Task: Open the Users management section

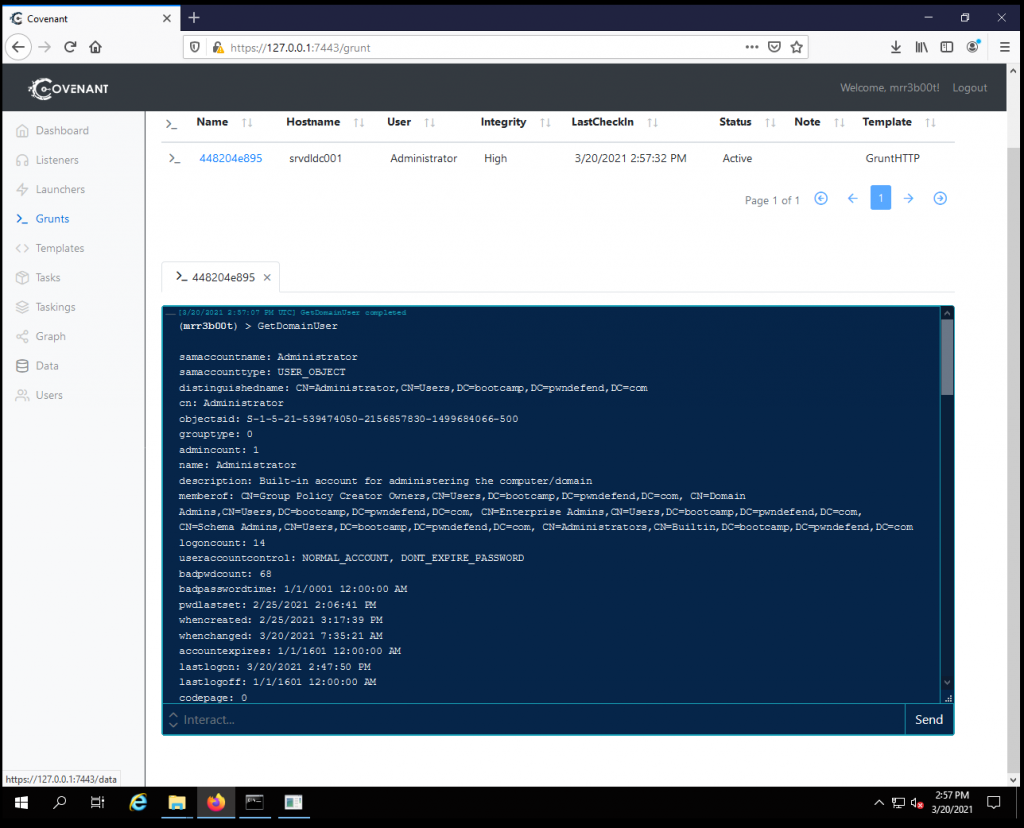Action: coord(55,395)
